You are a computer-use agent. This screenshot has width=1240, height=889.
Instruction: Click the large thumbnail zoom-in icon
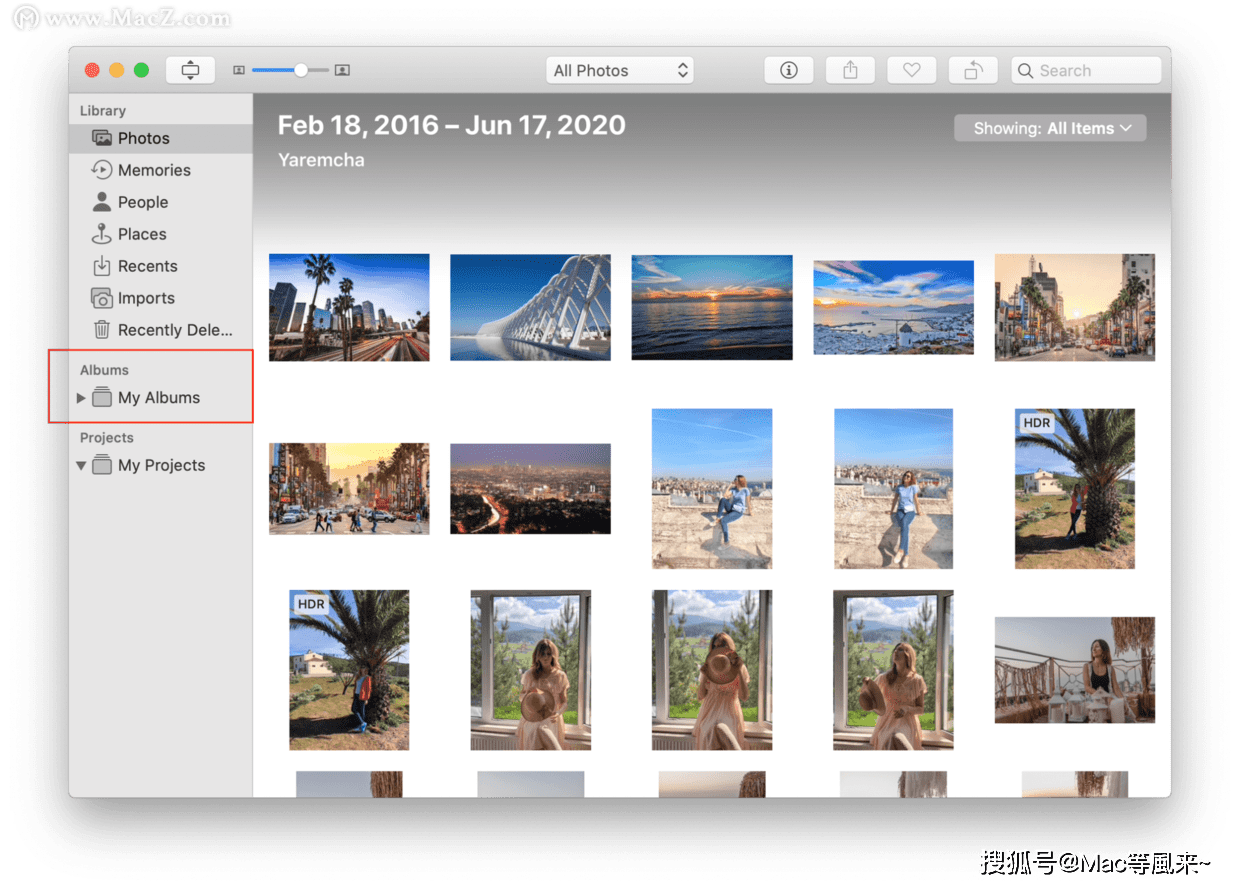point(342,70)
